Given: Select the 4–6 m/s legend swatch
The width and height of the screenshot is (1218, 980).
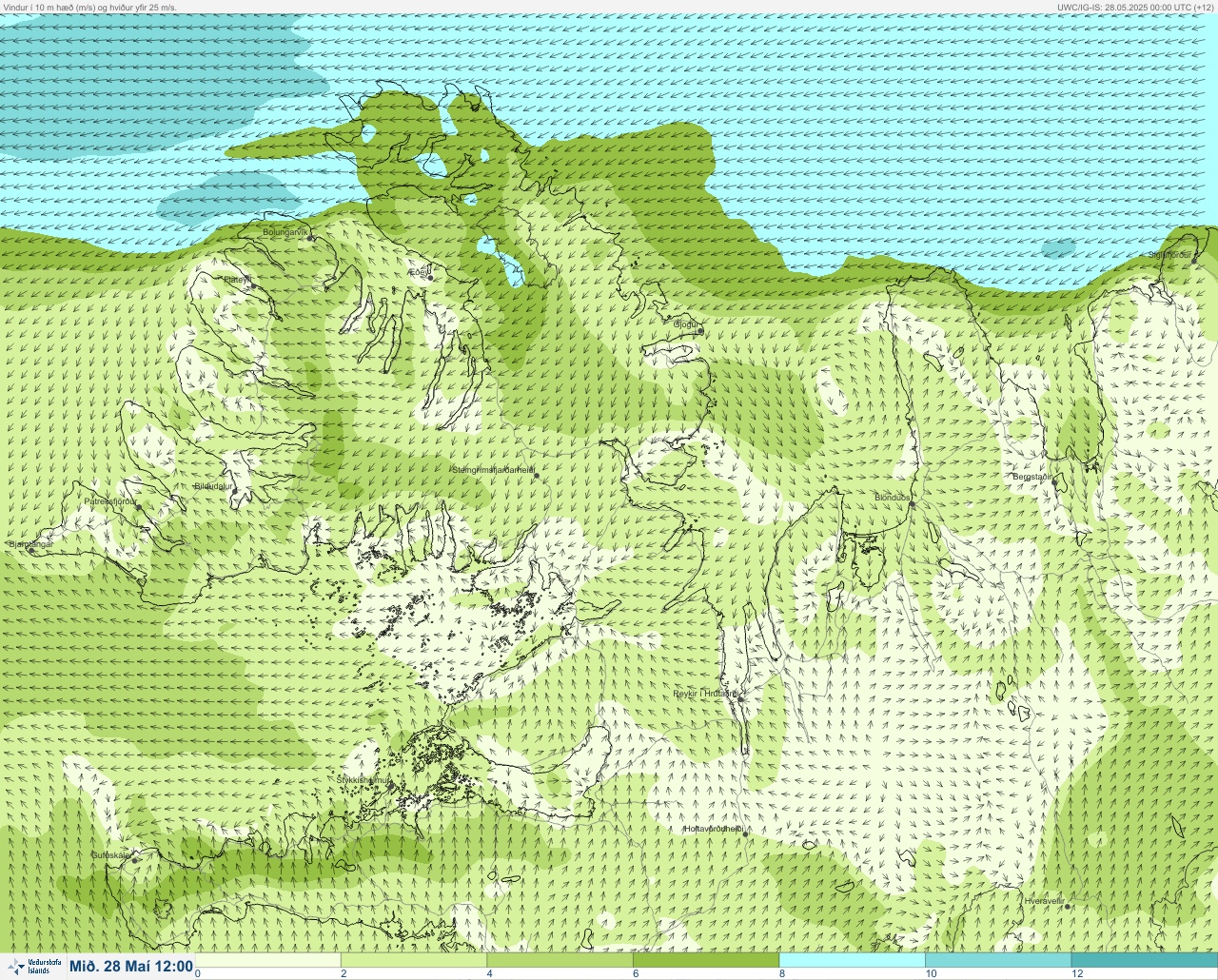Looking at the screenshot, I should (560, 960).
